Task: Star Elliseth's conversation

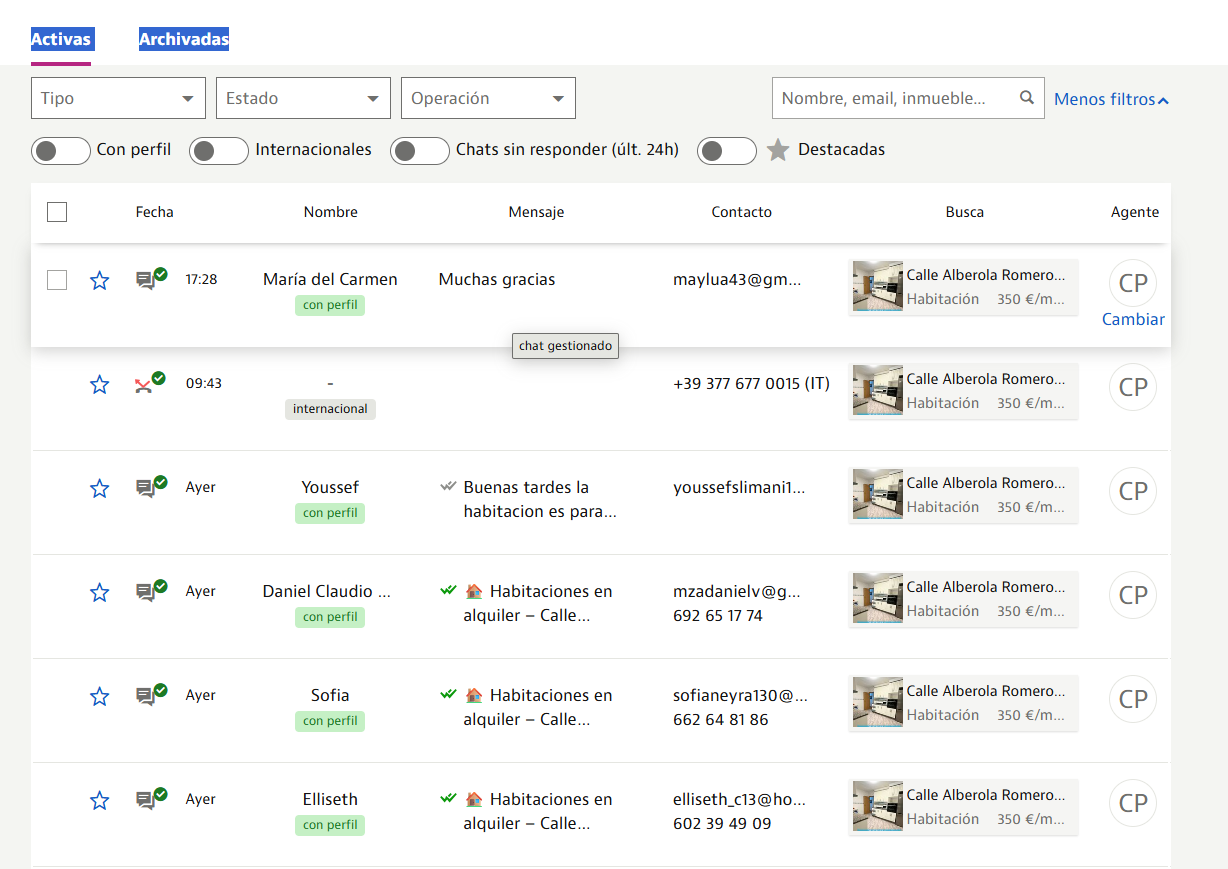Action: [100, 801]
